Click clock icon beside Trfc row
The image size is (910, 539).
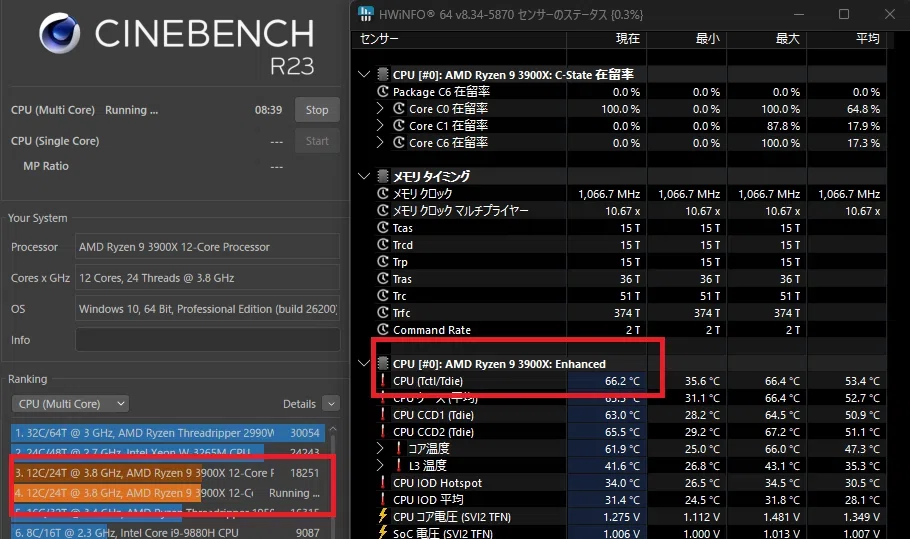pos(382,312)
